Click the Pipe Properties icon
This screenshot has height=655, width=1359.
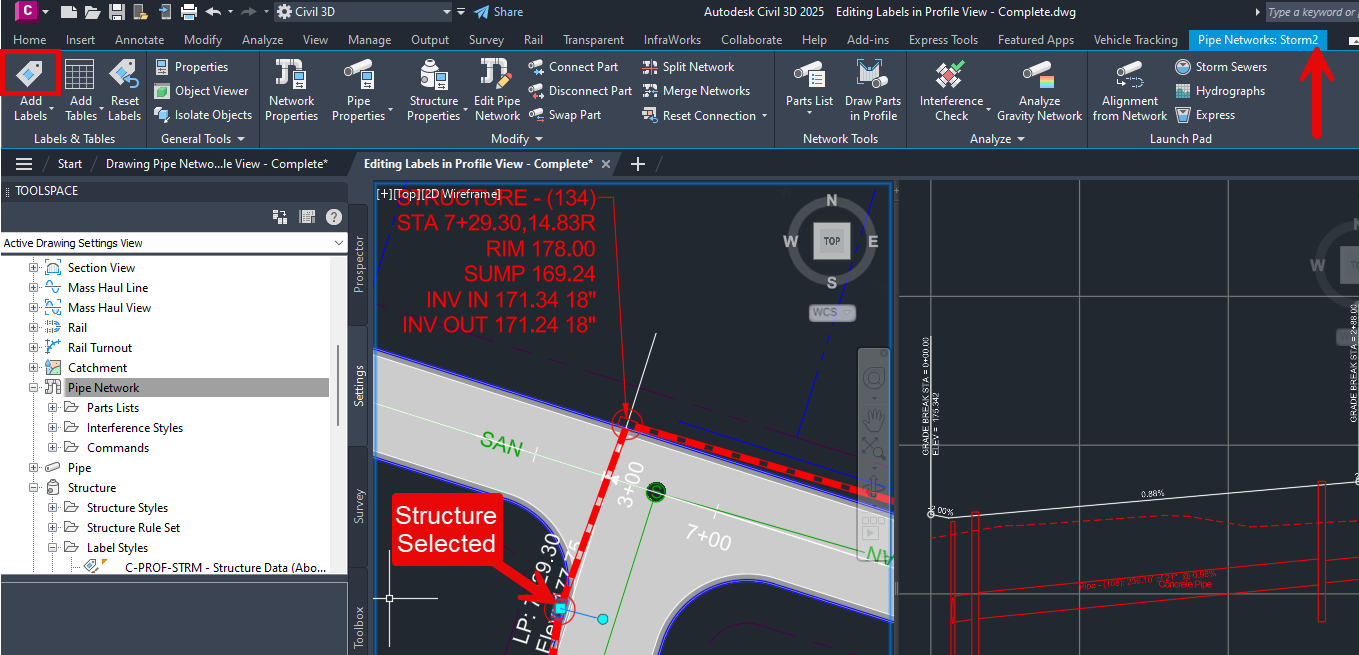(358, 75)
